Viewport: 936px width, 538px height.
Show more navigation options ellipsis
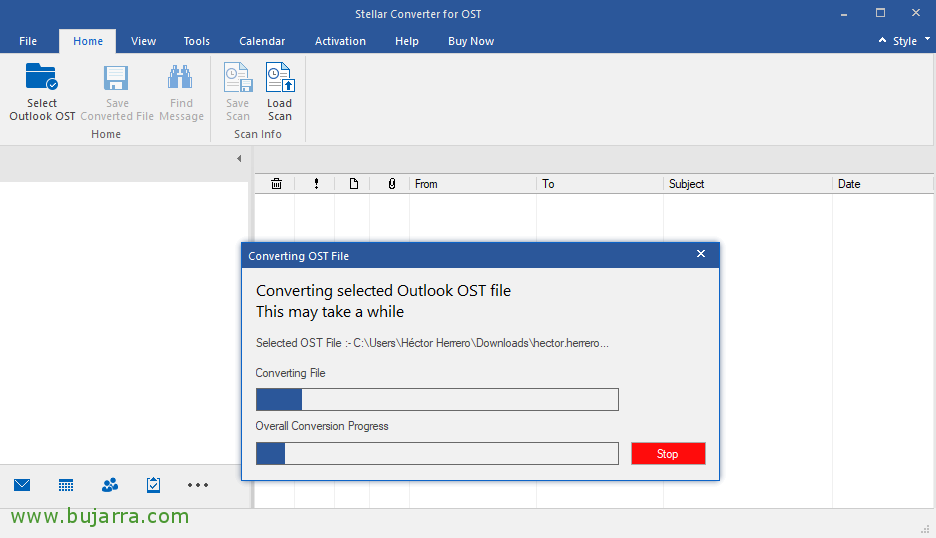coord(198,485)
